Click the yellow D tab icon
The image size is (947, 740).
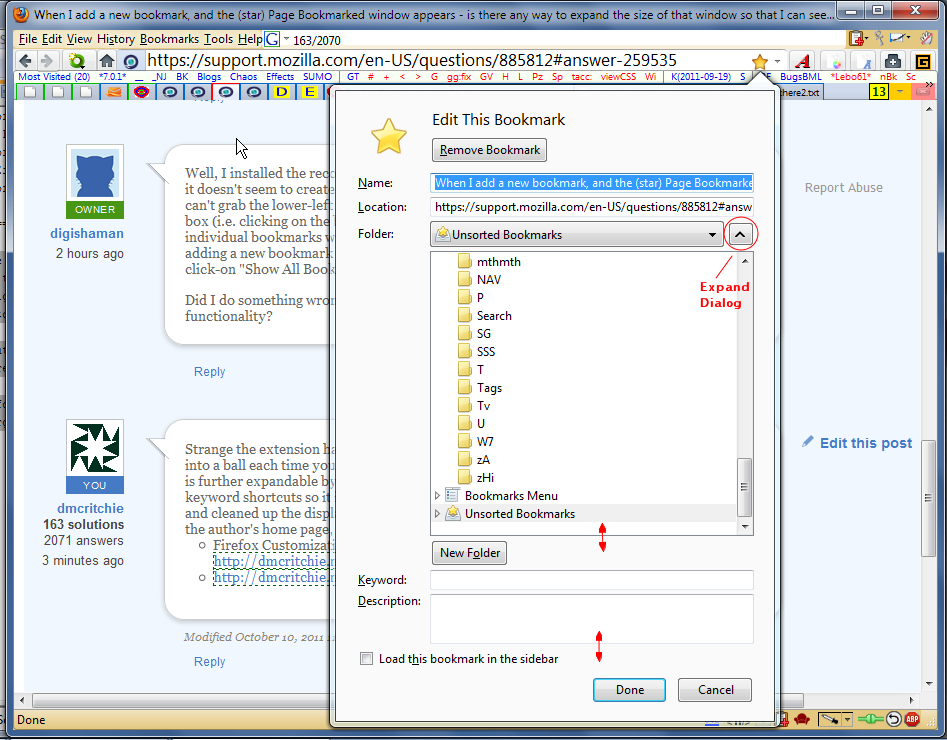coord(281,92)
